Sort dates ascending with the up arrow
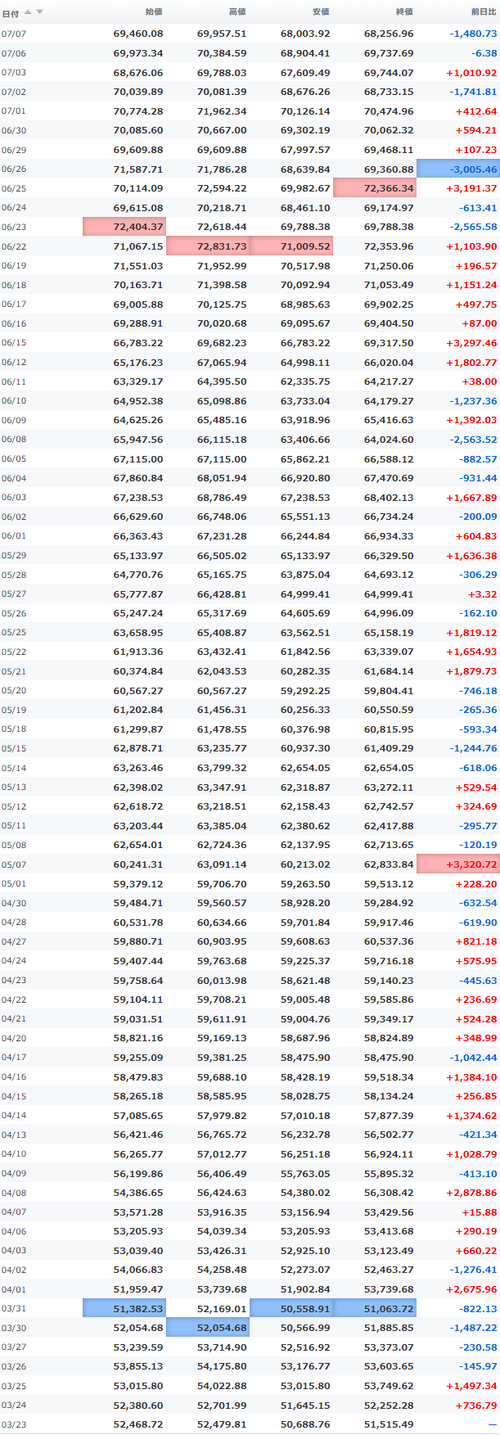500x1435 pixels. (x=28, y=12)
